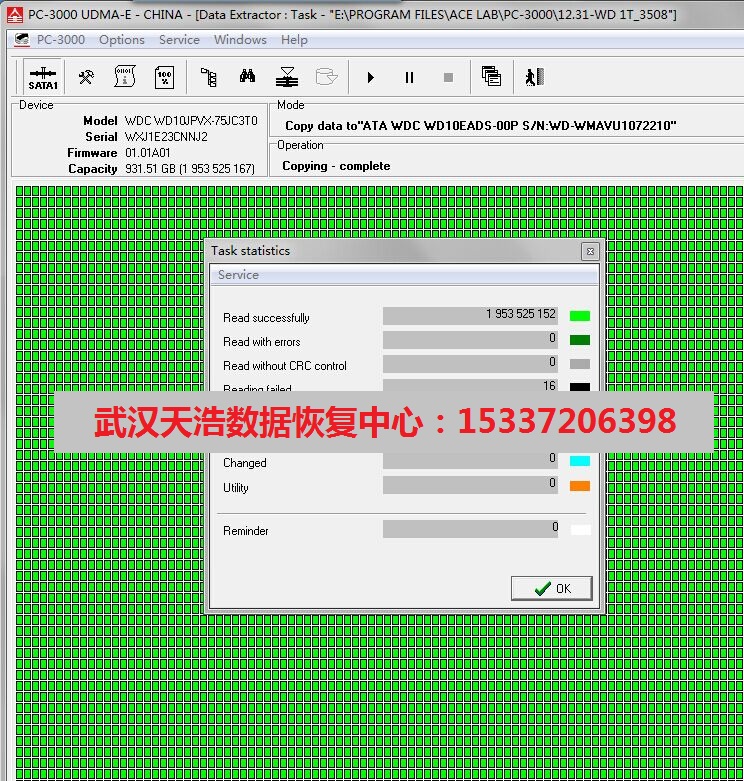Open the Options menu
The height and width of the screenshot is (781, 744).
pos(122,40)
